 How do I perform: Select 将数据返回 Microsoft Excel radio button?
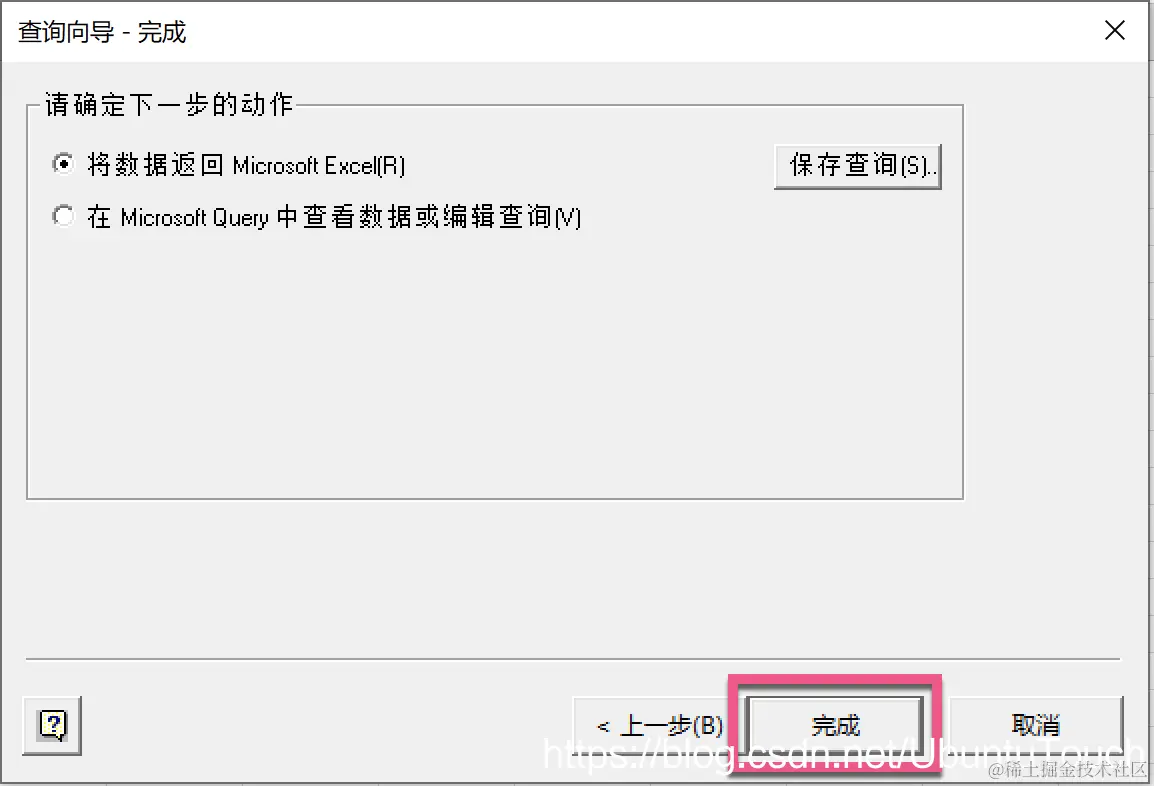[x=63, y=163]
